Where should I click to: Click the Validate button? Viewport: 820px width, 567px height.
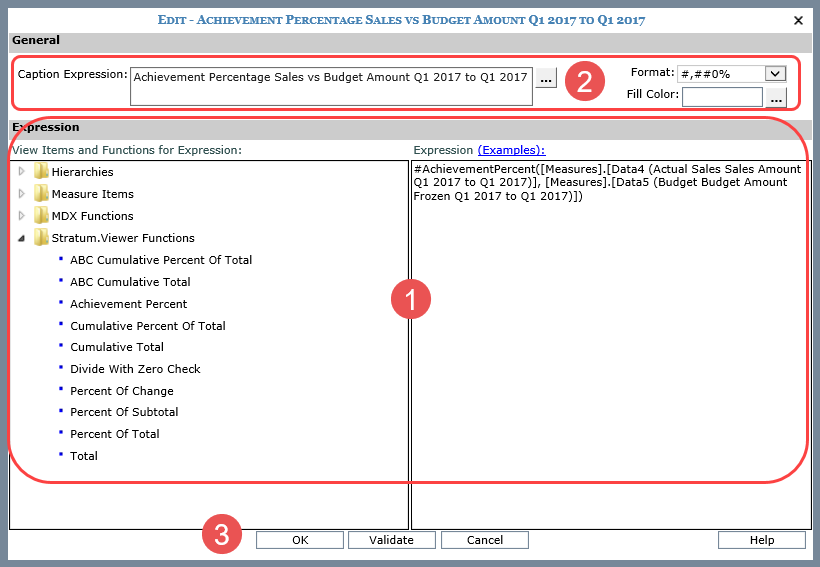(391, 540)
